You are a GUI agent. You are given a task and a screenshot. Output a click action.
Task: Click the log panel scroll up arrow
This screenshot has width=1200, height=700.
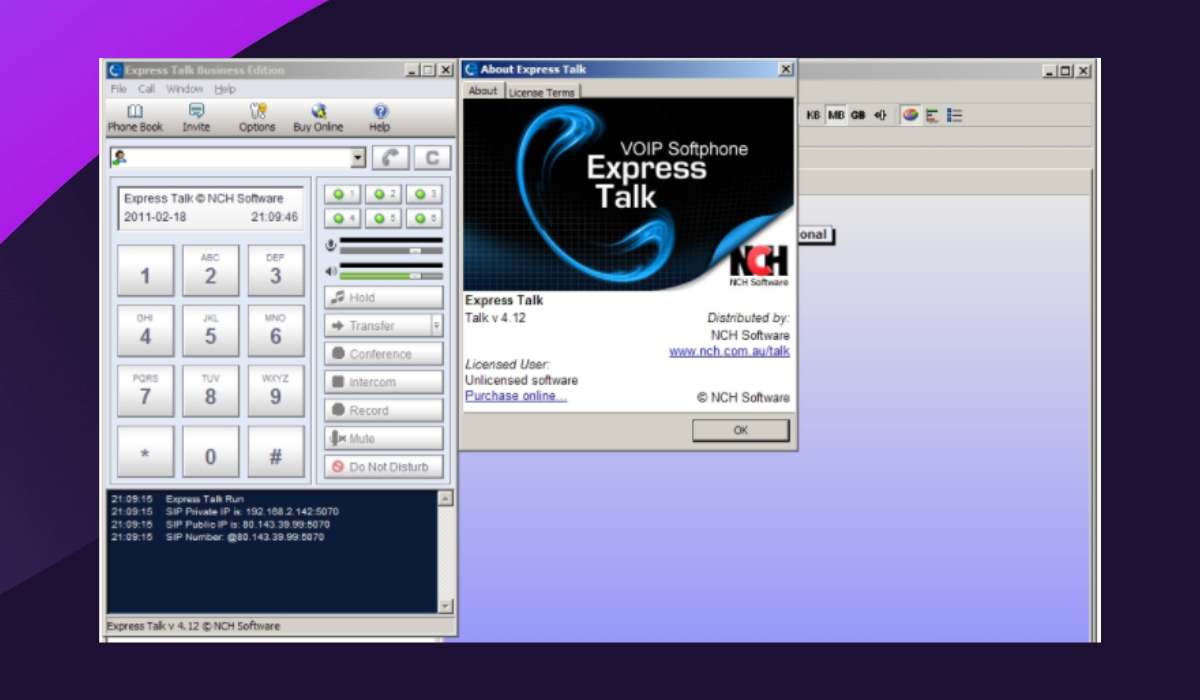coord(446,498)
